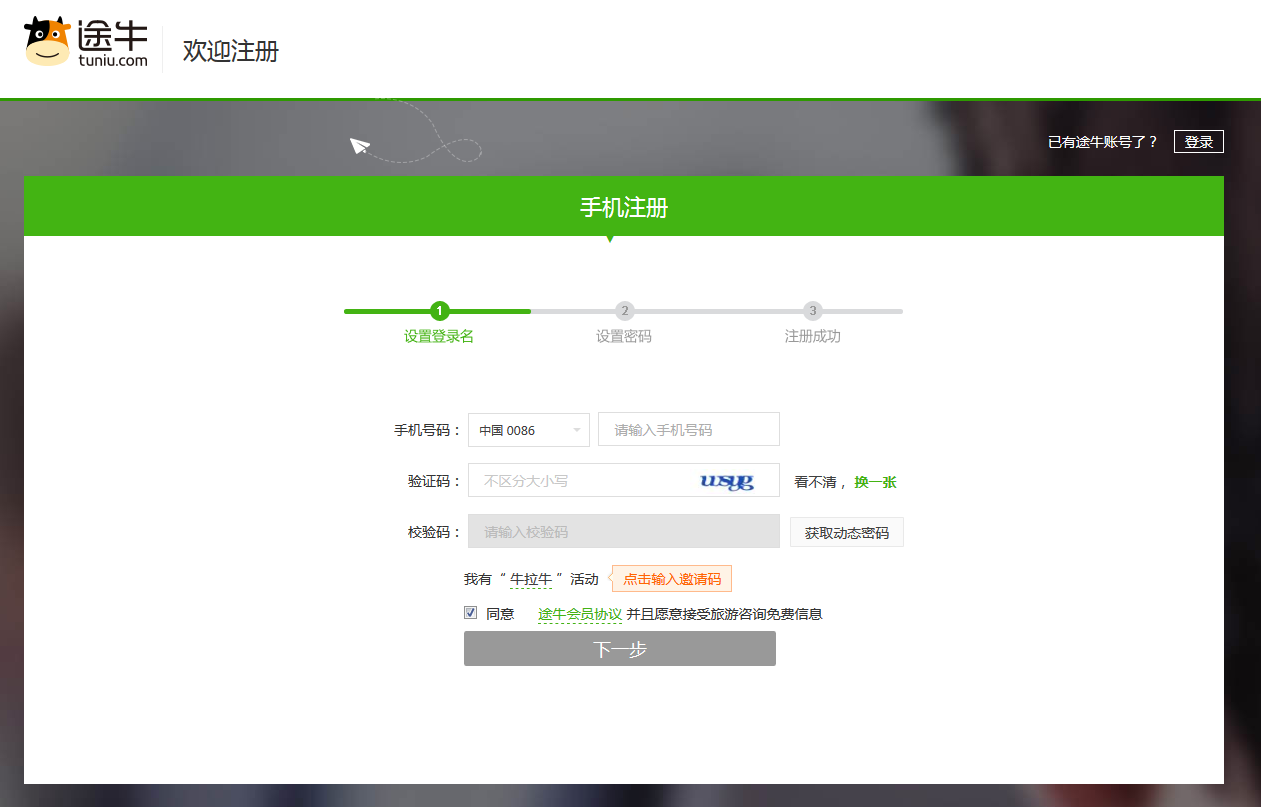Screen dimensions: 1261x807
Task: Click the captcha image
Action: tap(727, 481)
